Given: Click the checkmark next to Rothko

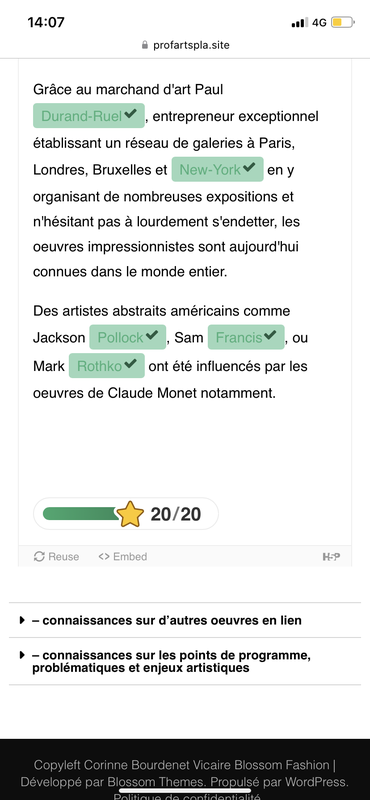Looking at the screenshot, I should [x=131, y=364].
